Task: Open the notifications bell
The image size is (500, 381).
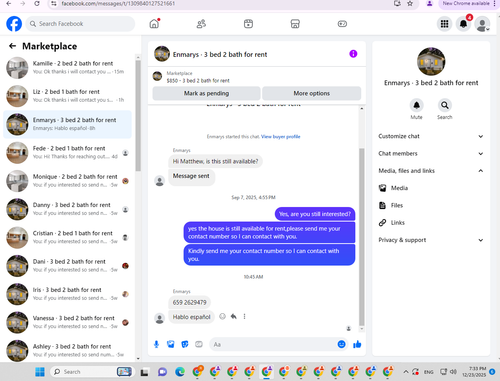Action: click(463, 24)
